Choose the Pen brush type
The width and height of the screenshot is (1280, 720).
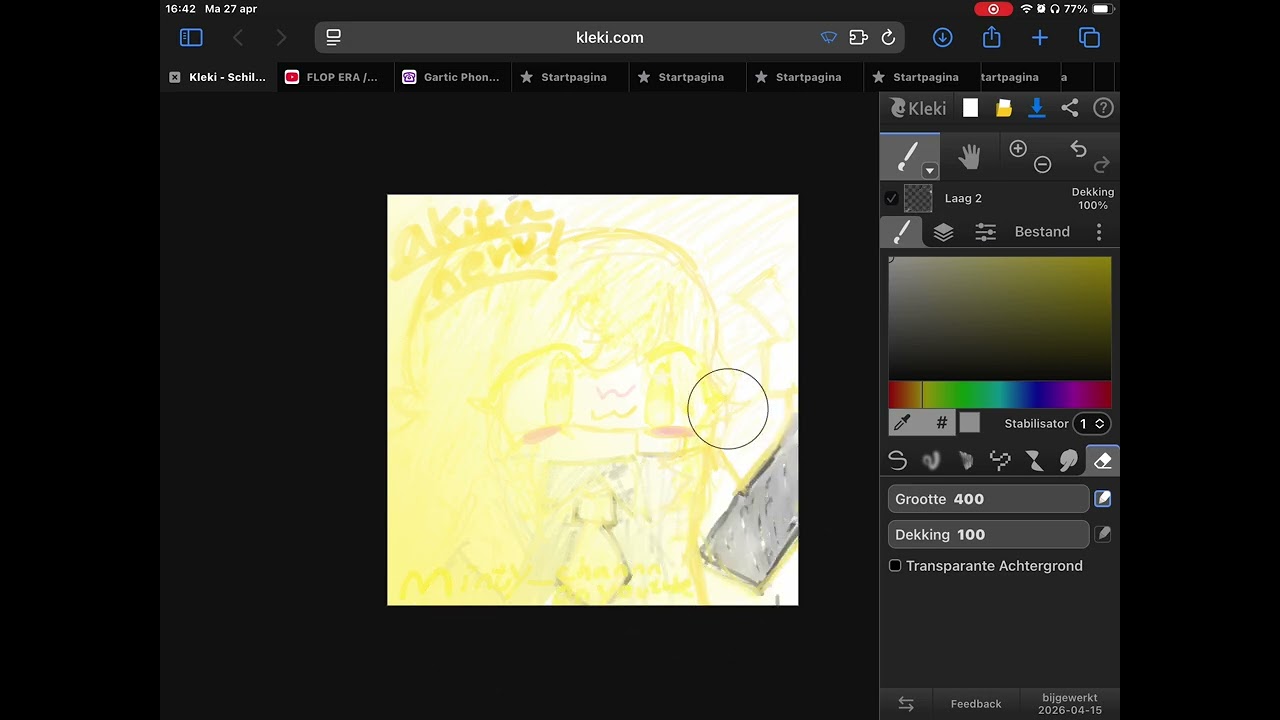(897, 460)
